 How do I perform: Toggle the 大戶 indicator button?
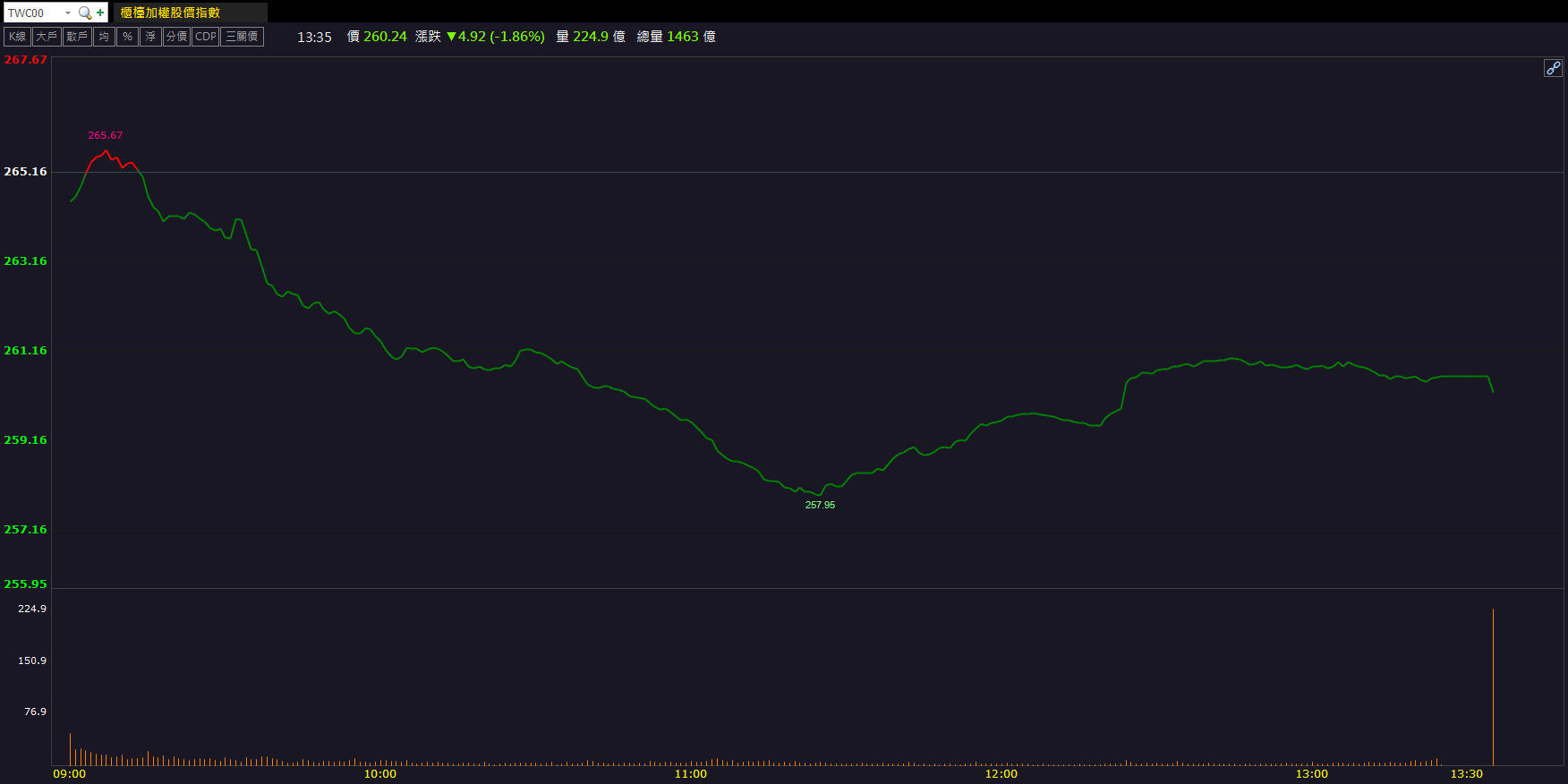click(47, 37)
